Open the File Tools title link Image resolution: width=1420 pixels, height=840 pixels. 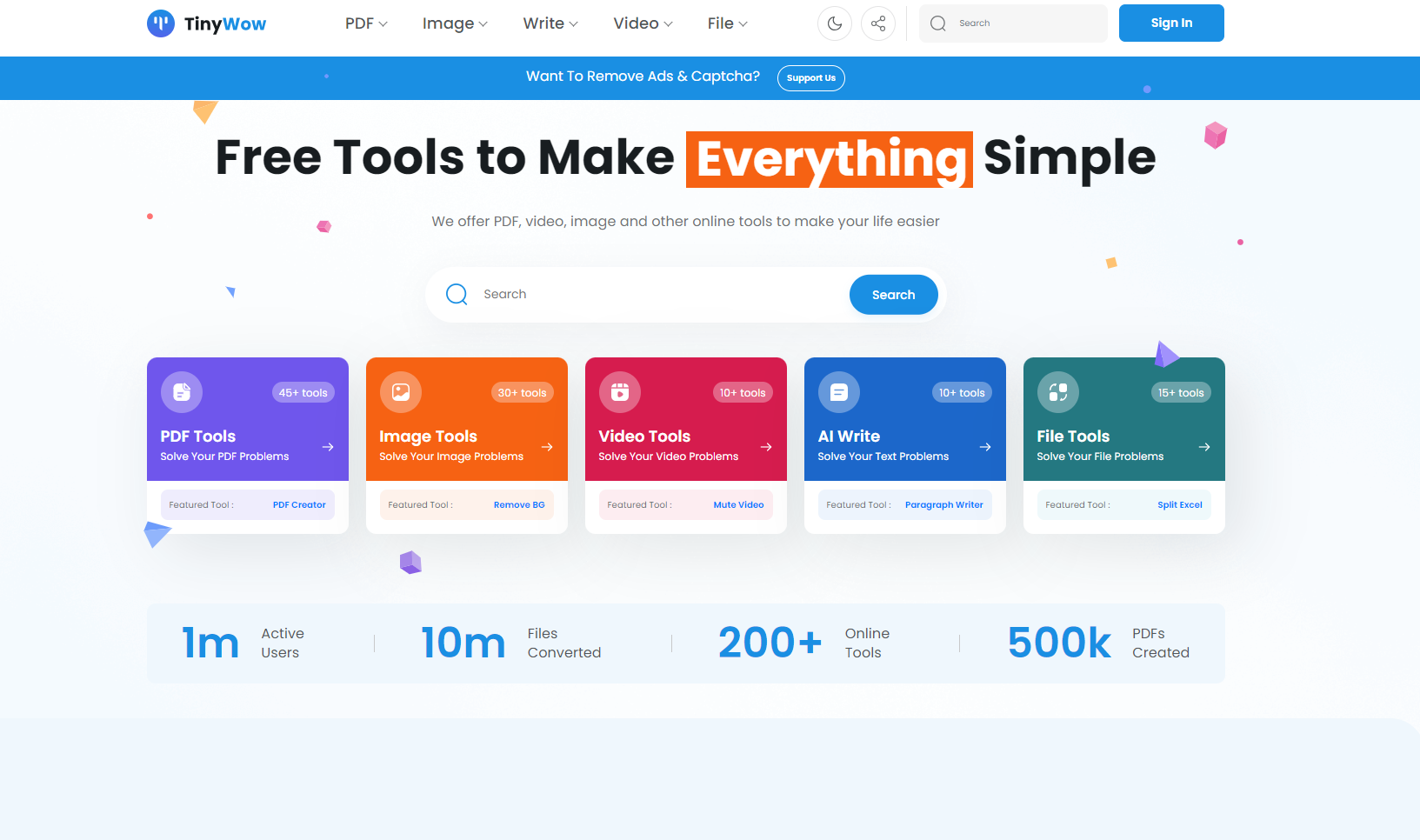point(1073,437)
